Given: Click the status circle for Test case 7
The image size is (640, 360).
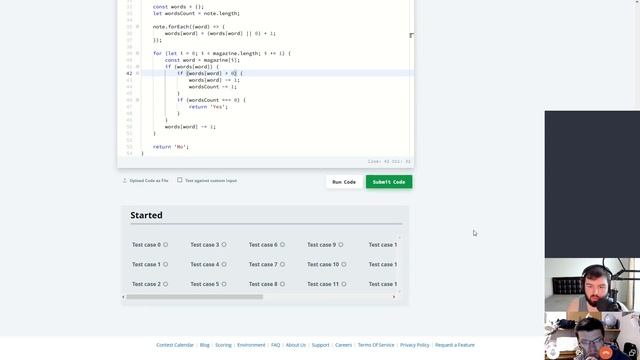Looking at the screenshot, I should (282, 264).
